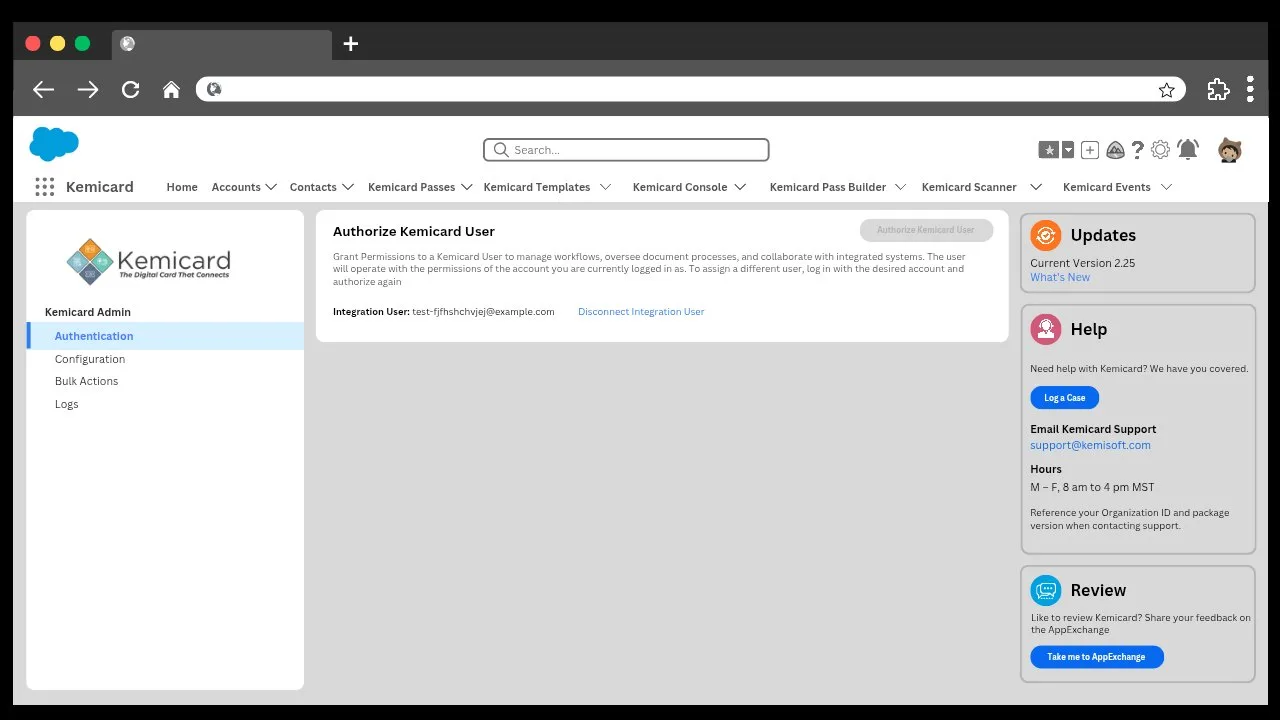Screen dimensions: 1280x720
Task: Open the Notifications bell
Action: [1188, 150]
